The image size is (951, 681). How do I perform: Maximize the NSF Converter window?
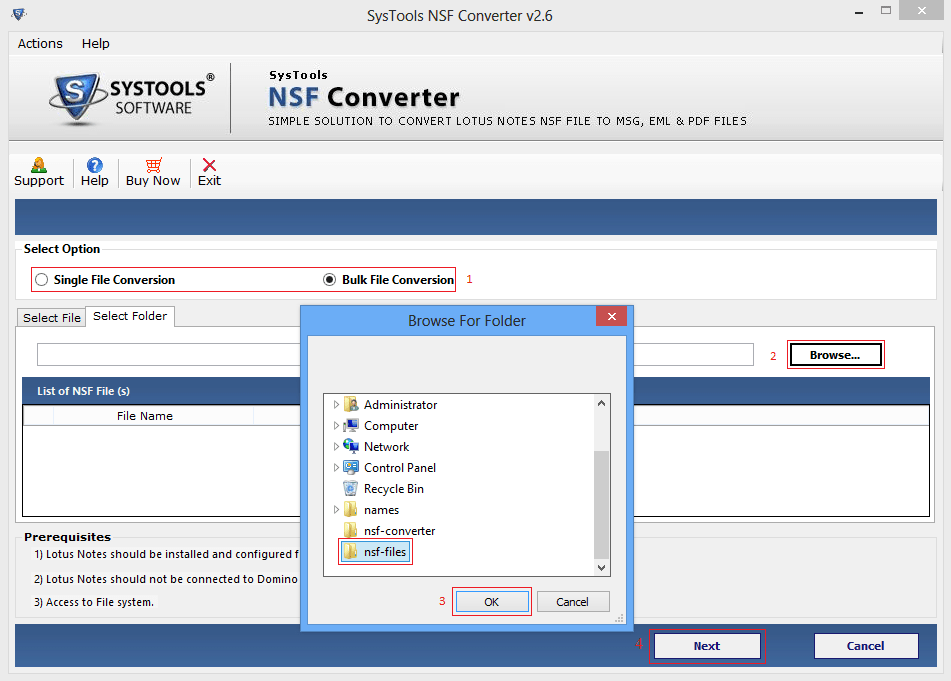click(886, 11)
